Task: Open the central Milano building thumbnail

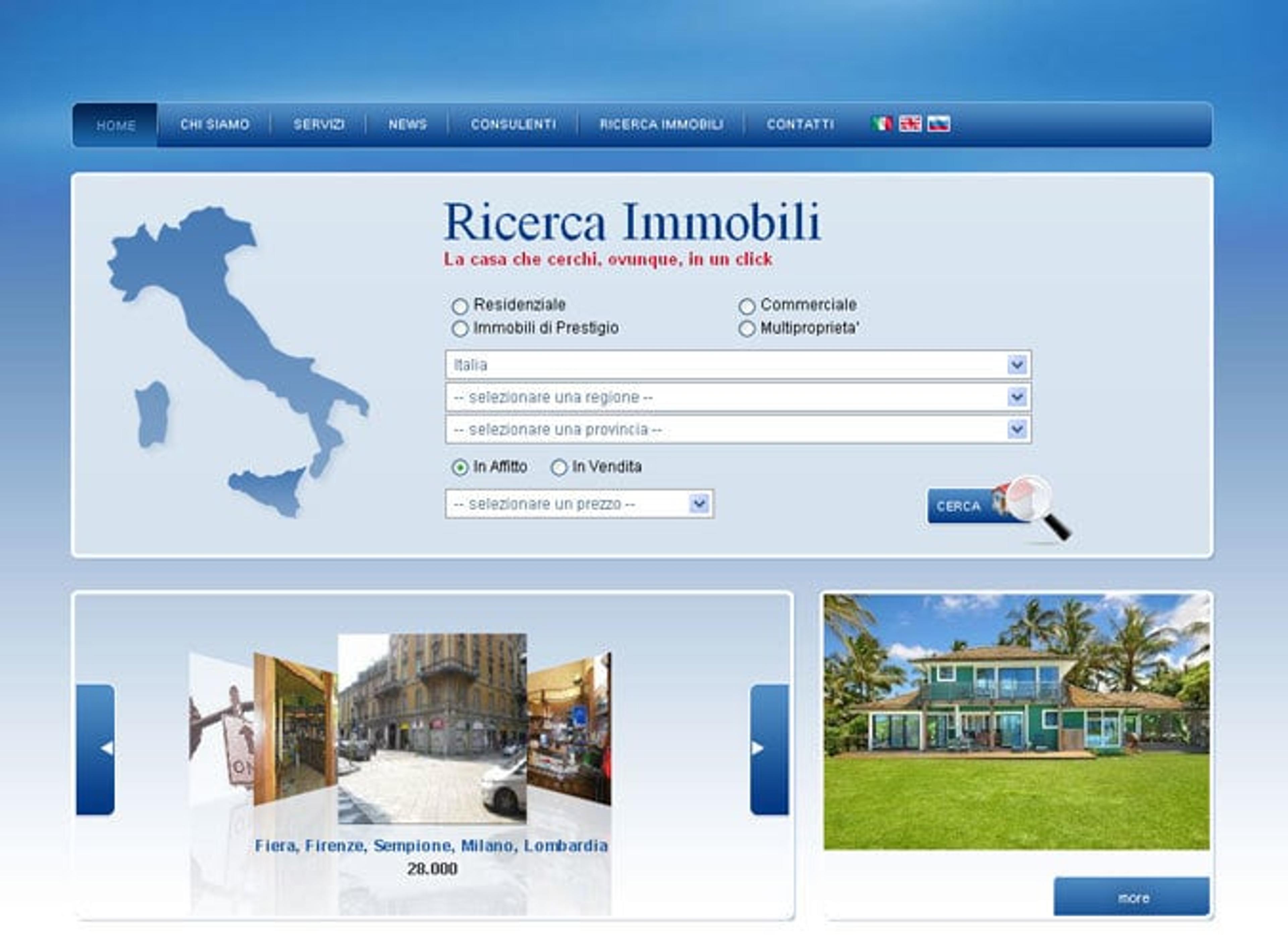Action: click(432, 729)
